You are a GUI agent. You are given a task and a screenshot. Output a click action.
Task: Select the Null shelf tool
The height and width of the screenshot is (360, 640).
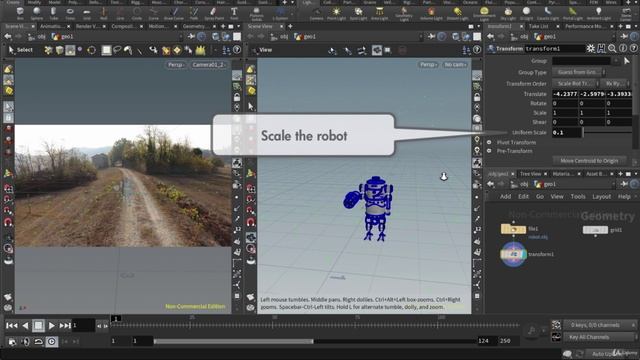click(x=103, y=13)
